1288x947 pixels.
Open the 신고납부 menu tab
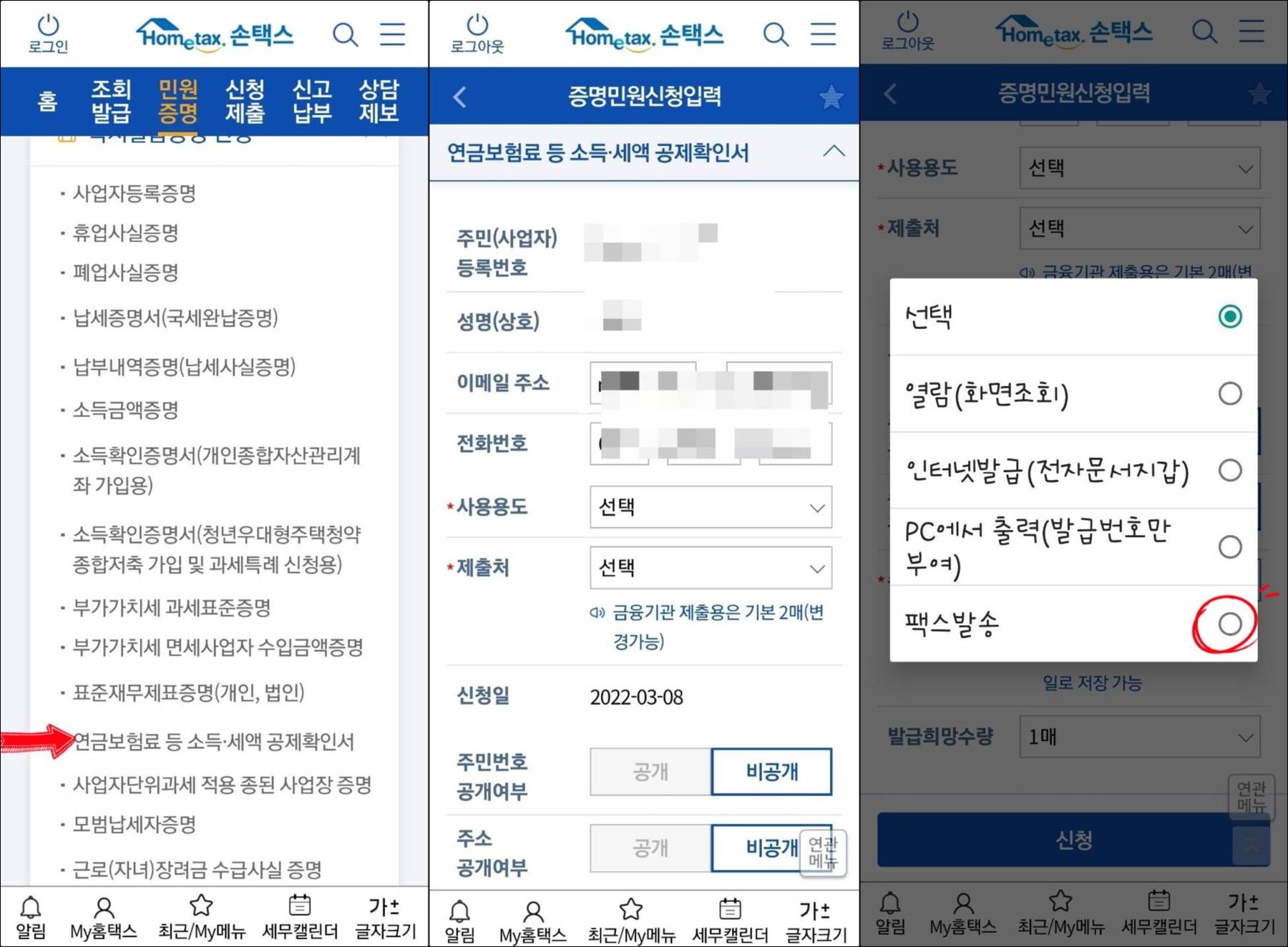click(x=313, y=102)
